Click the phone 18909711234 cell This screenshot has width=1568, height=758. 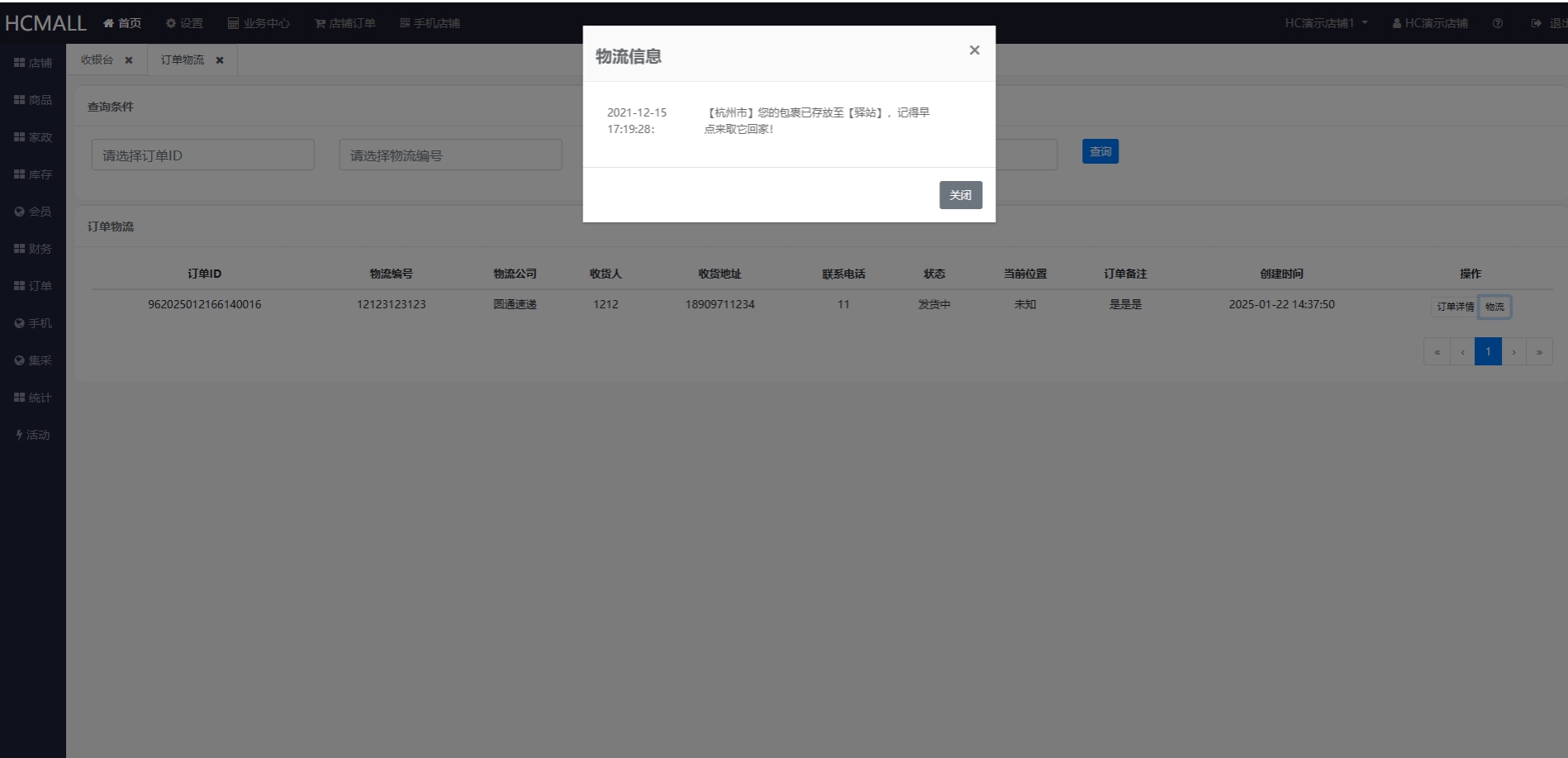pos(720,304)
